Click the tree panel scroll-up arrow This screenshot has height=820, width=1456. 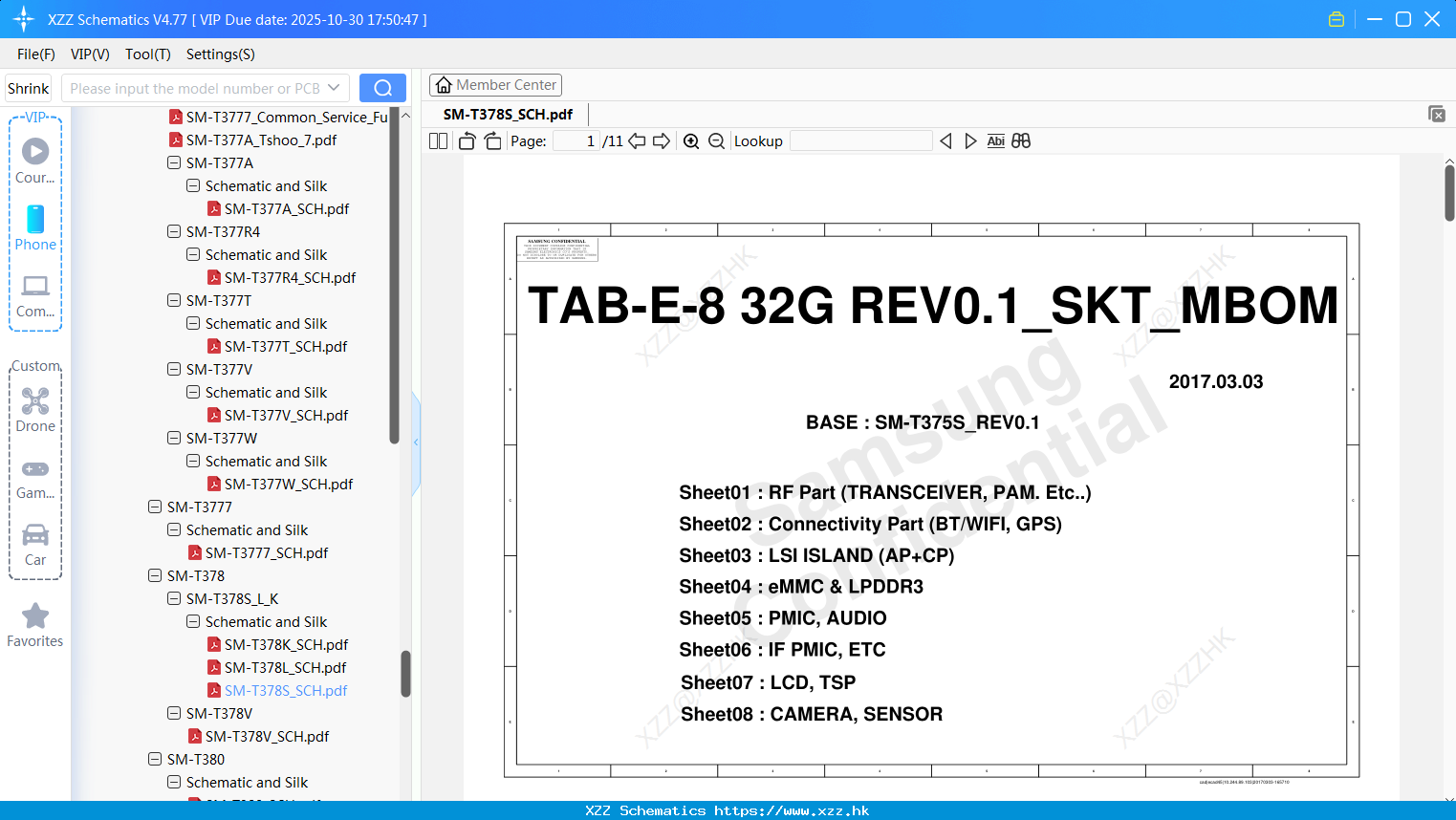coord(405,116)
